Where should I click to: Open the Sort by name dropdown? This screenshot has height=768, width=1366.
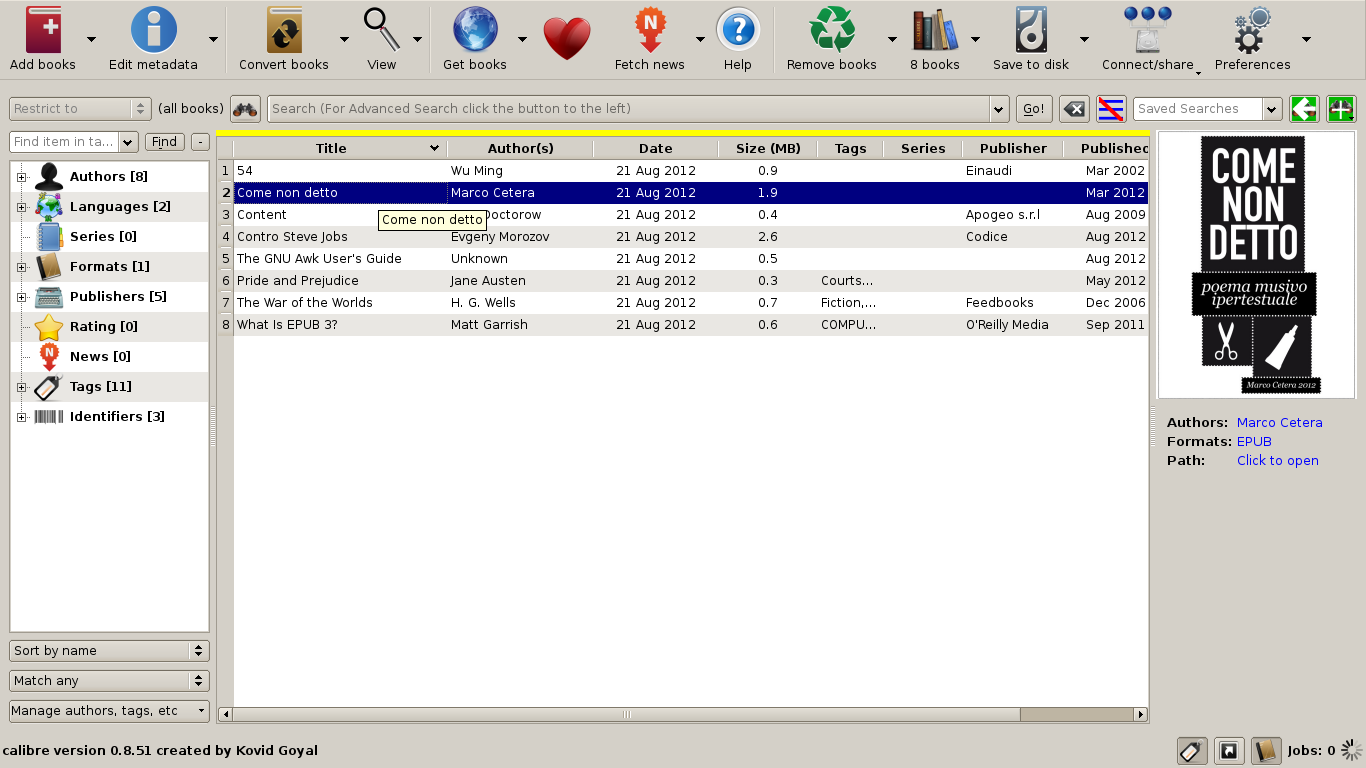[109, 651]
